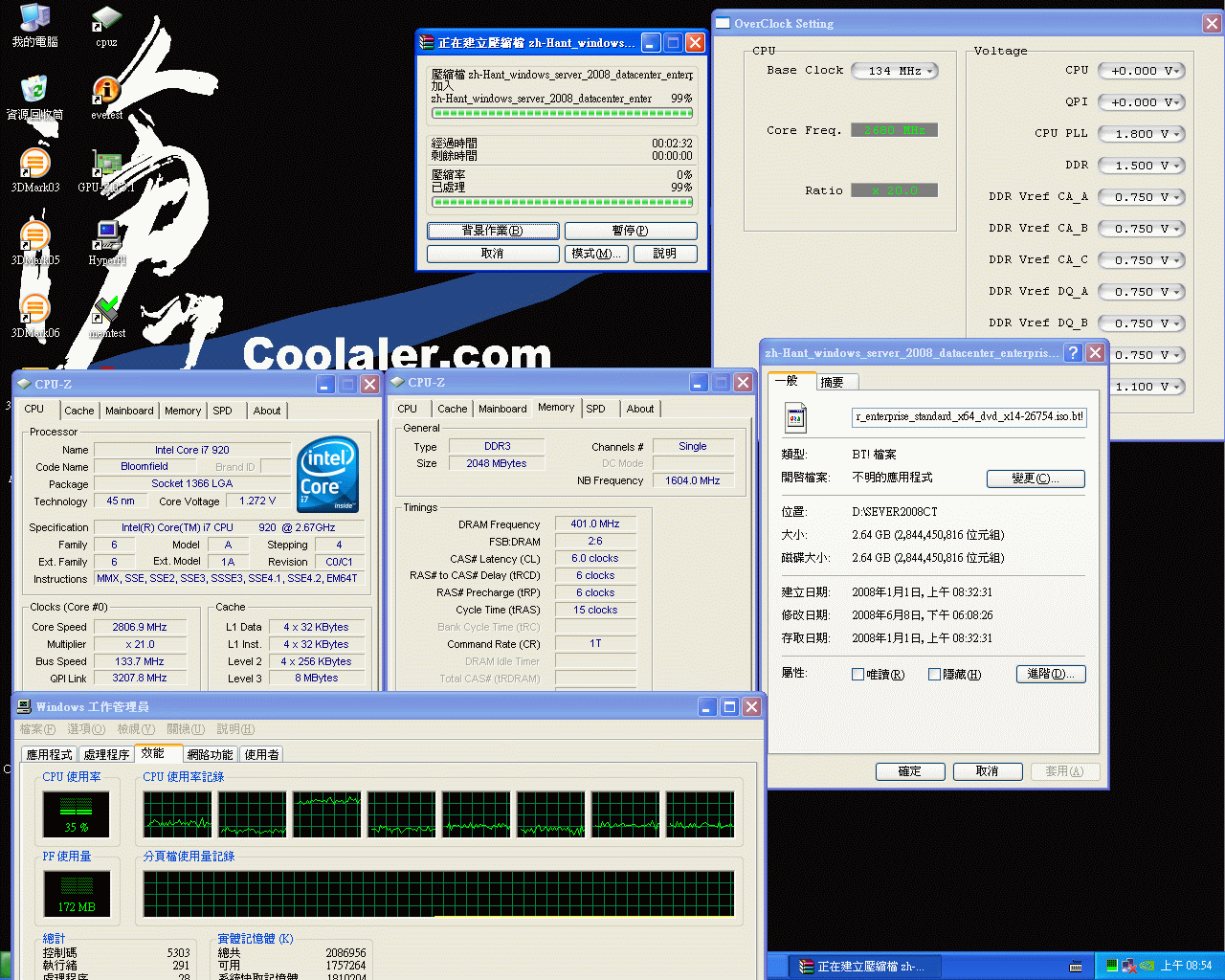Click the 暫停(P) pause button in WinRAR

(631, 231)
